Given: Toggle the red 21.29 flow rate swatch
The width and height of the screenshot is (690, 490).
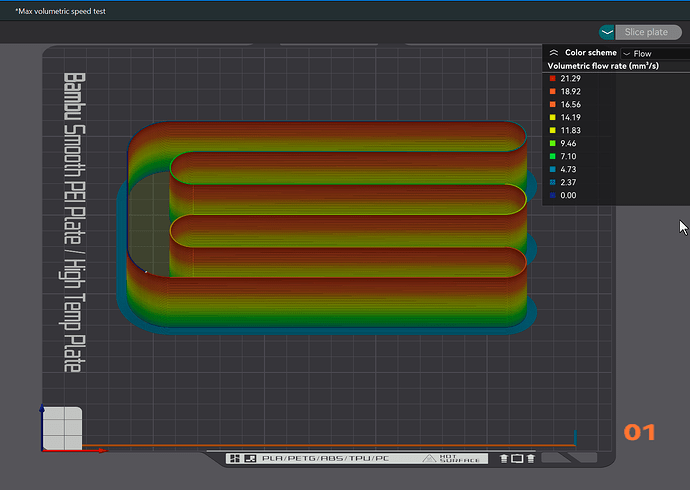Looking at the screenshot, I should pos(553,78).
